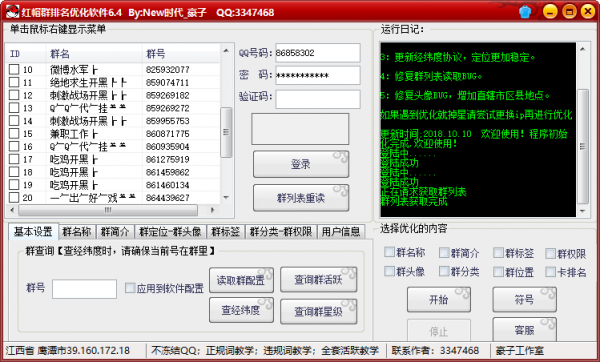
Task: Click status bar IP 39.160.172.18 text
Action: (x=98, y=351)
